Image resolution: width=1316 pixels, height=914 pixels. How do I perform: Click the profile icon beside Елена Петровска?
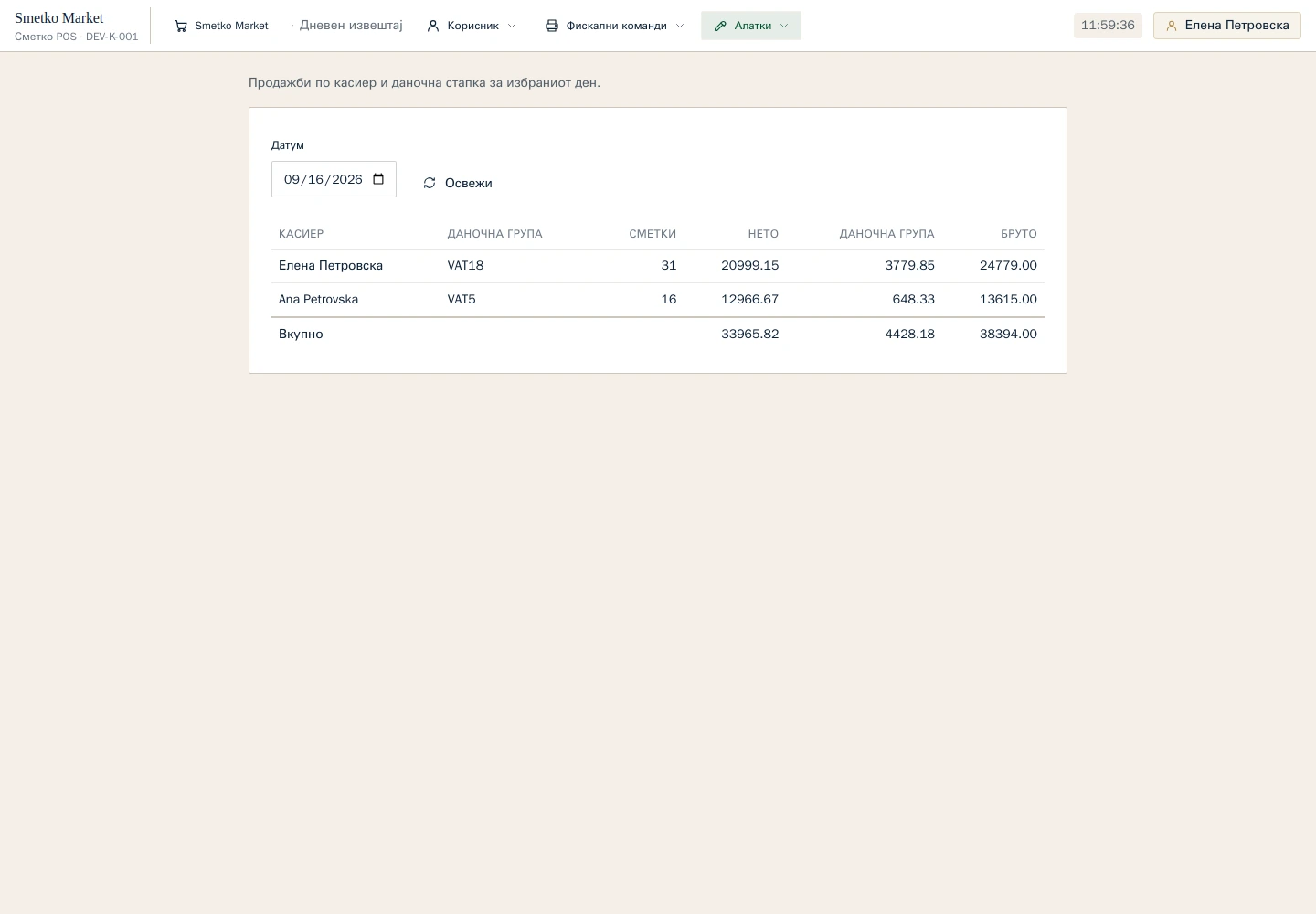1172,26
